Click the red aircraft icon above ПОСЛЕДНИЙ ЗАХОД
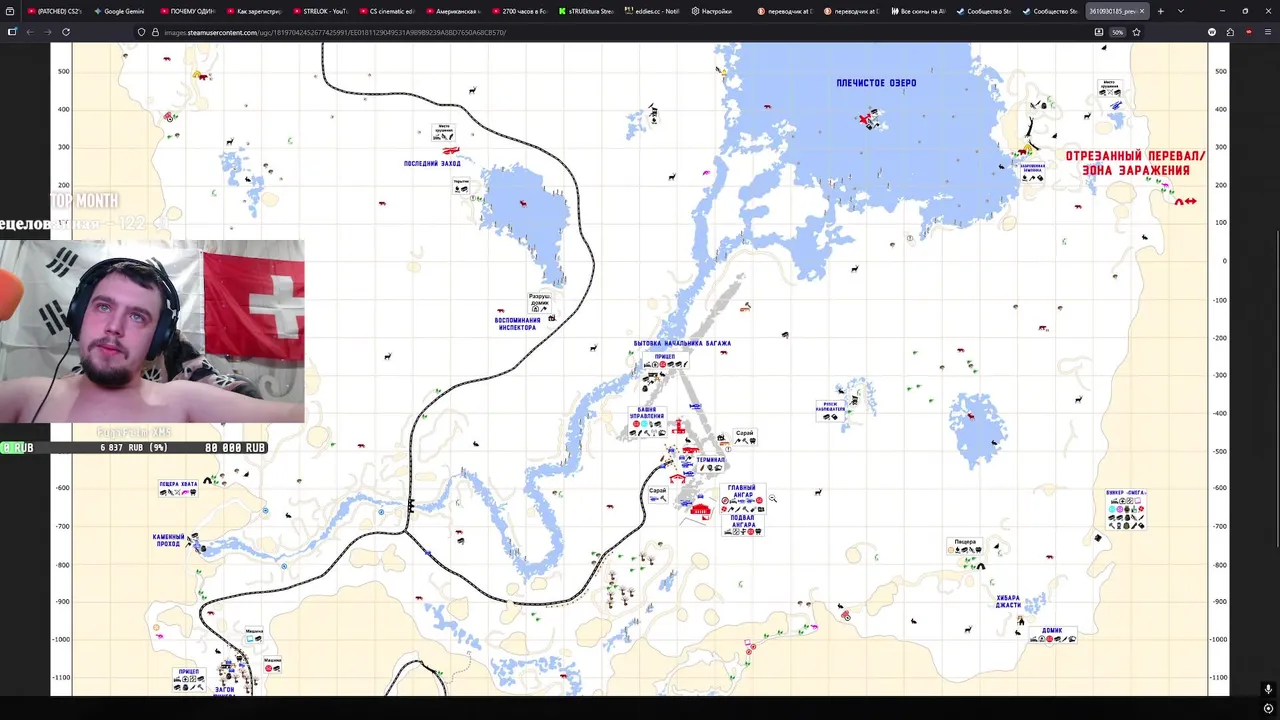This screenshot has width=1280, height=720. [x=451, y=151]
